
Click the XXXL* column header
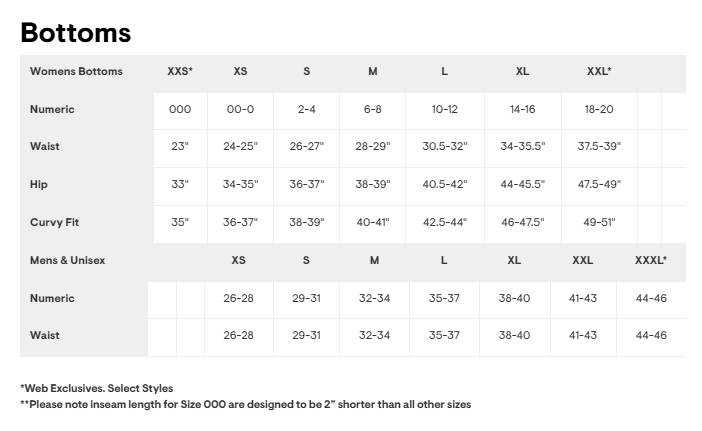(651, 260)
